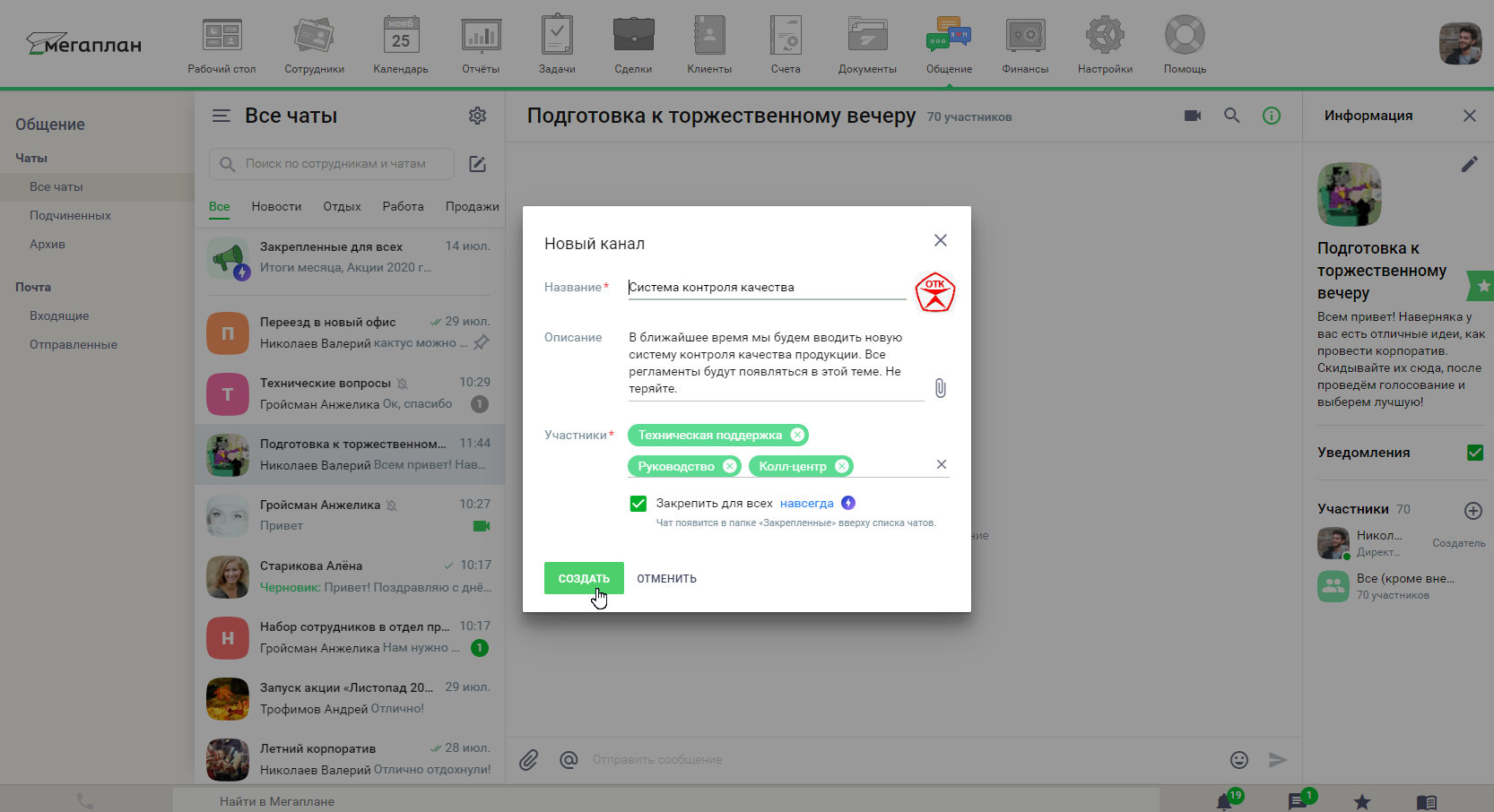Add participant with plus icon
Image resolution: width=1494 pixels, height=812 pixels.
tap(1472, 510)
